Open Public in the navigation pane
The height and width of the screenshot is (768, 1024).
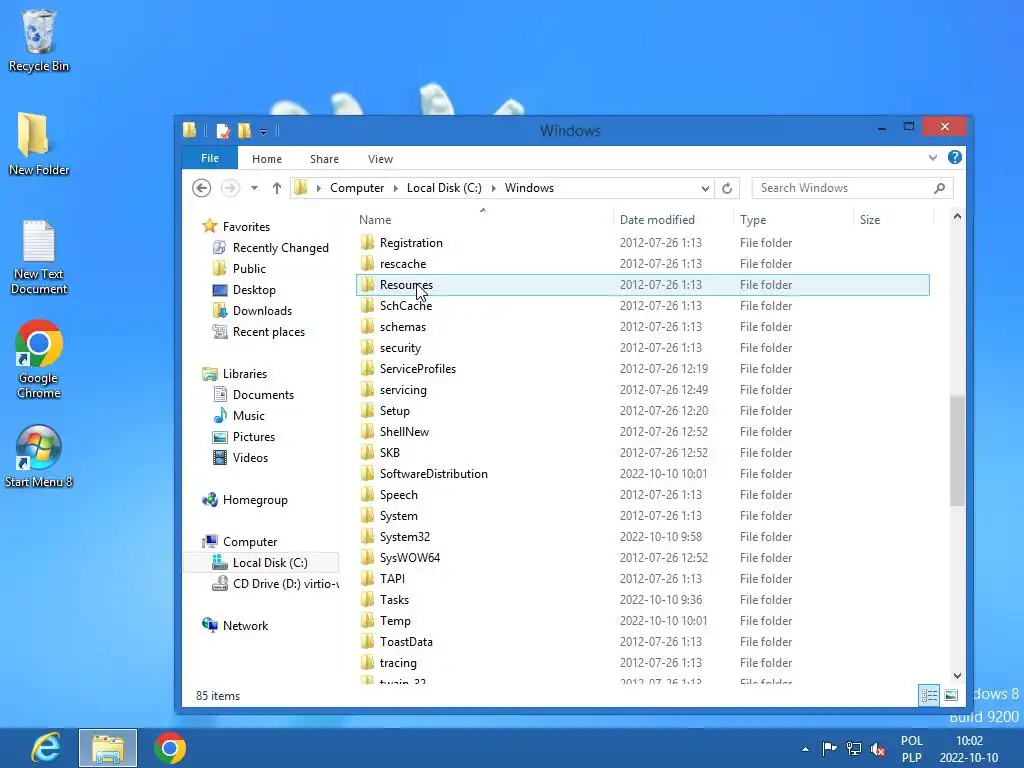click(249, 268)
